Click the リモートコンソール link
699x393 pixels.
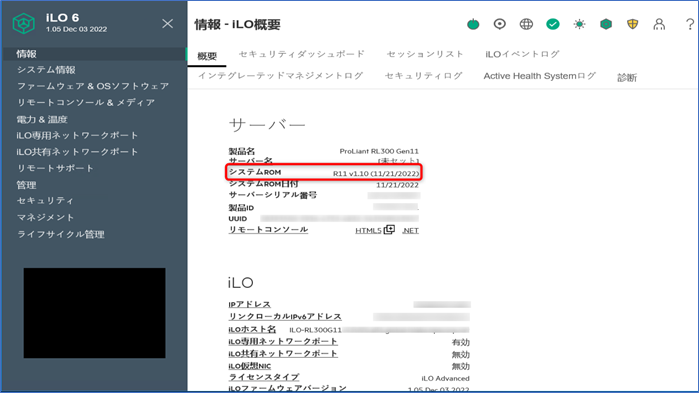[268, 229]
